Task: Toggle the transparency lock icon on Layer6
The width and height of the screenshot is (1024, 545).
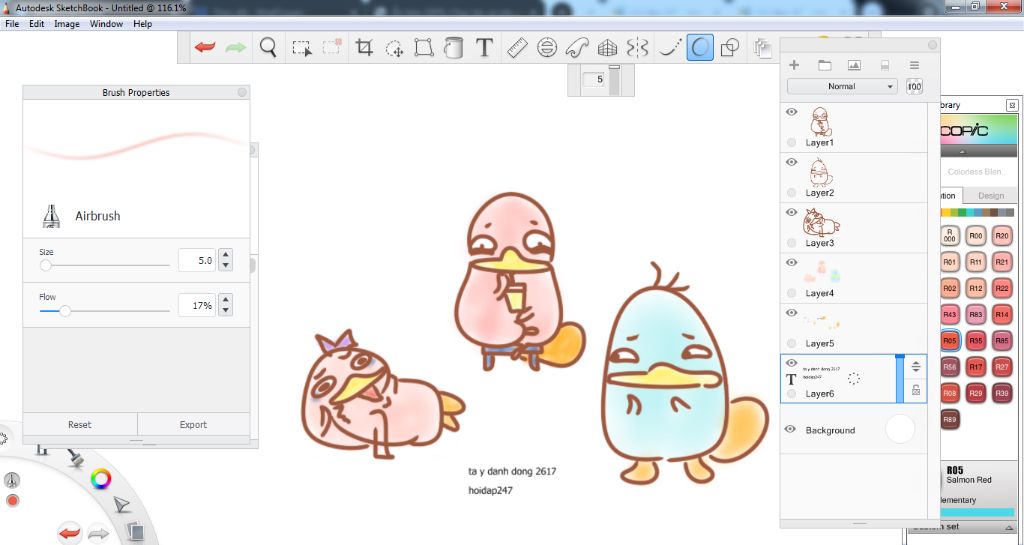Action: click(916, 390)
